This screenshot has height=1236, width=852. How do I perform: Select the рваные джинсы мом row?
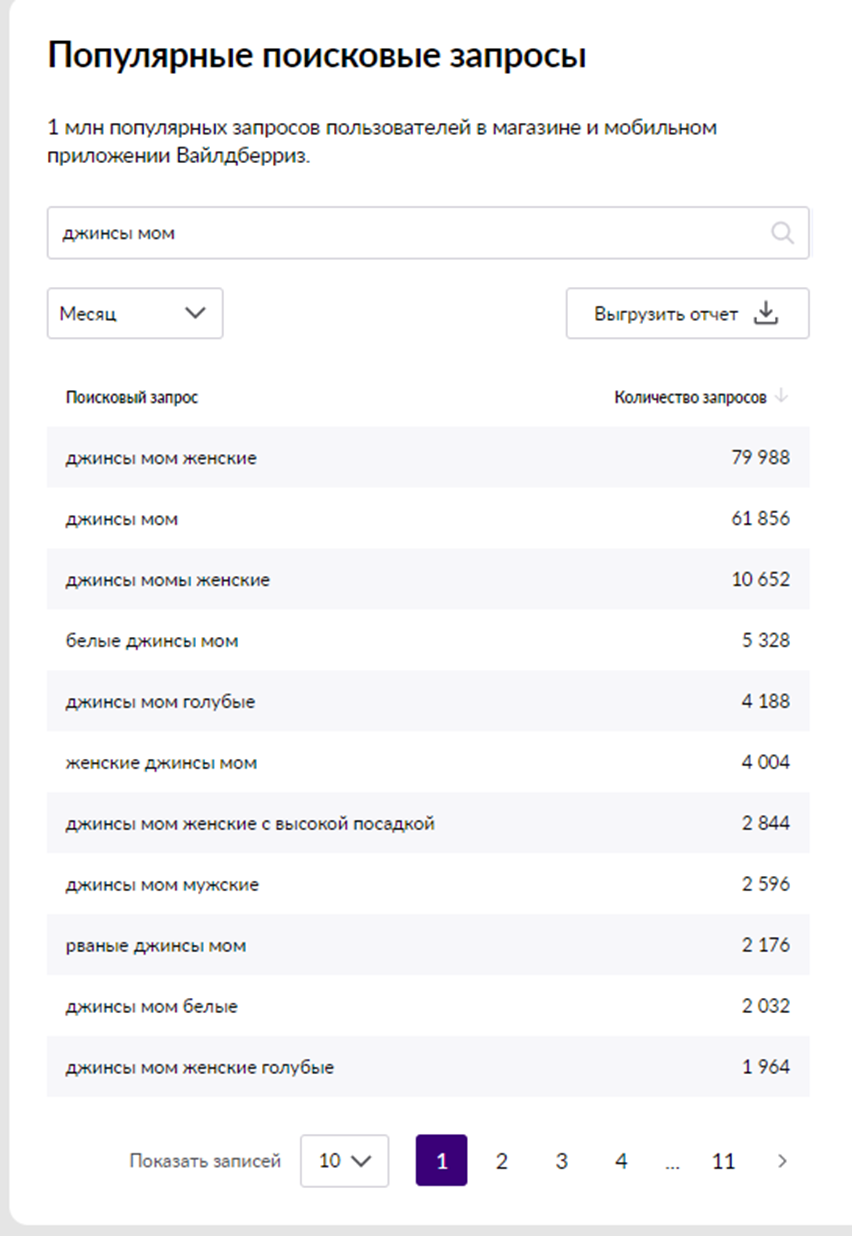[x=428, y=945]
